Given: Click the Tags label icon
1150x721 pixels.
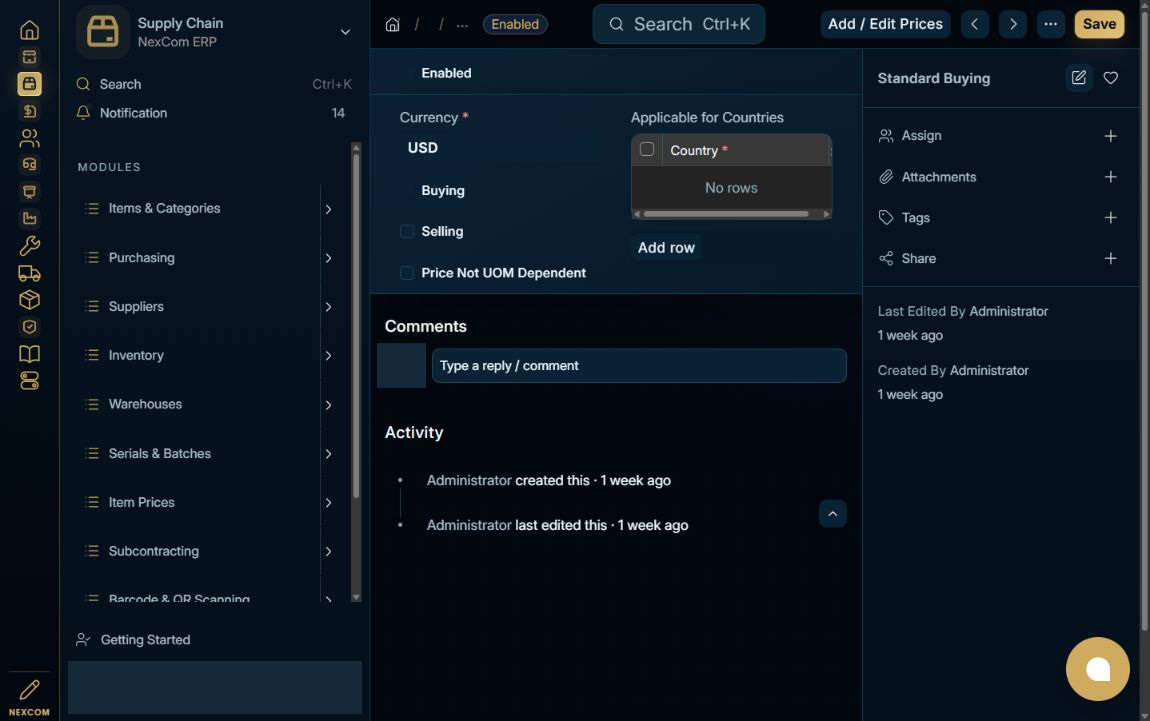Looking at the screenshot, I should point(886,218).
